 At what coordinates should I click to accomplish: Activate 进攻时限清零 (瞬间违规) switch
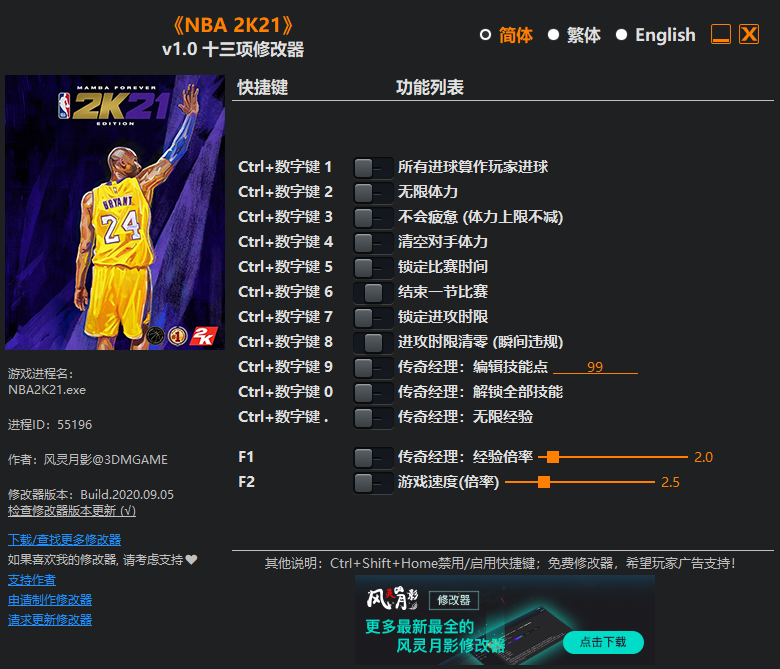pos(373,343)
